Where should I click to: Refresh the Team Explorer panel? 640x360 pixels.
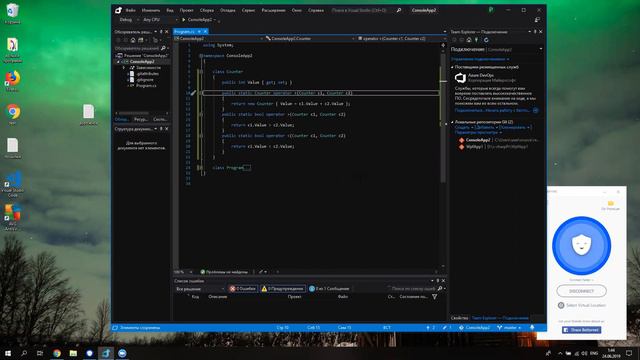[x=486, y=40]
